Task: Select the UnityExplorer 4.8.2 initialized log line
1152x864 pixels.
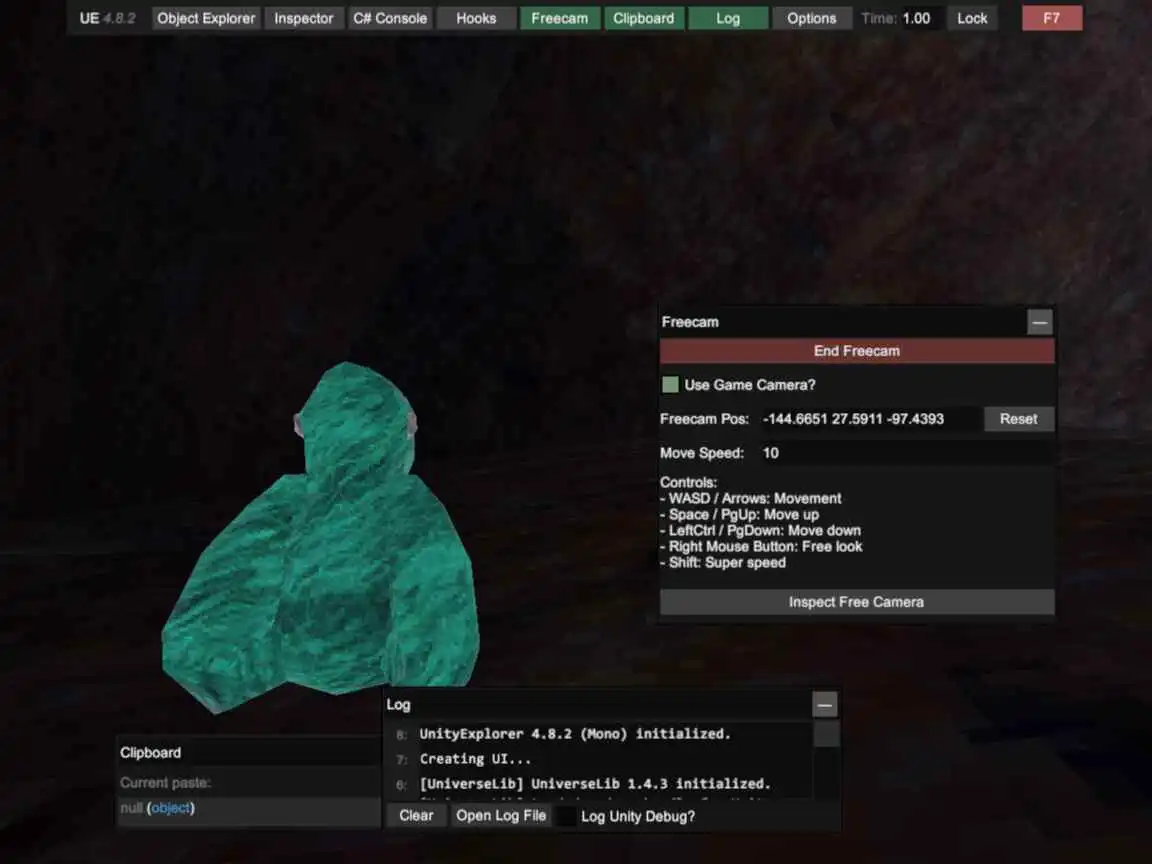Action: 575,734
